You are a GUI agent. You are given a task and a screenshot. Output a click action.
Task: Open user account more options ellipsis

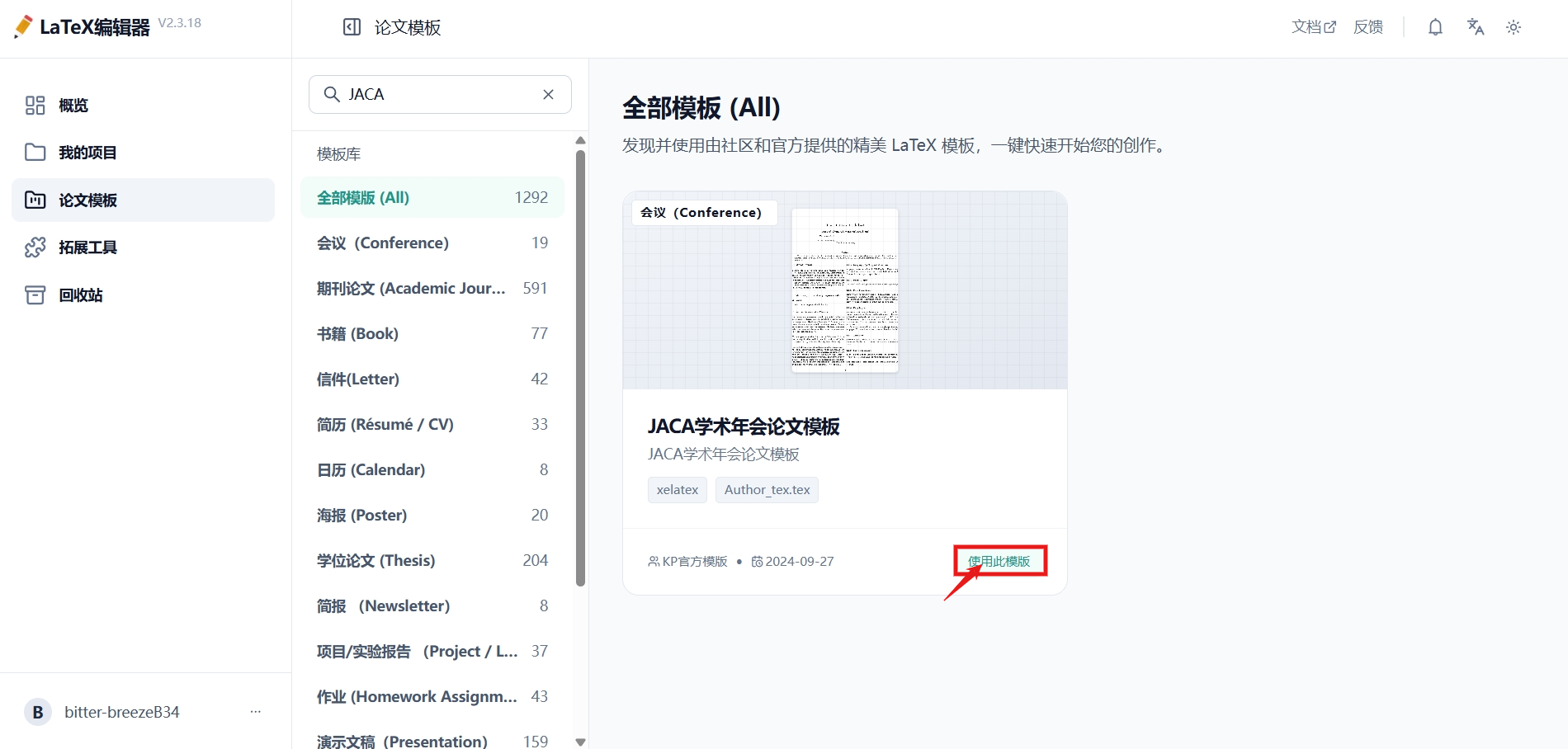(x=256, y=711)
